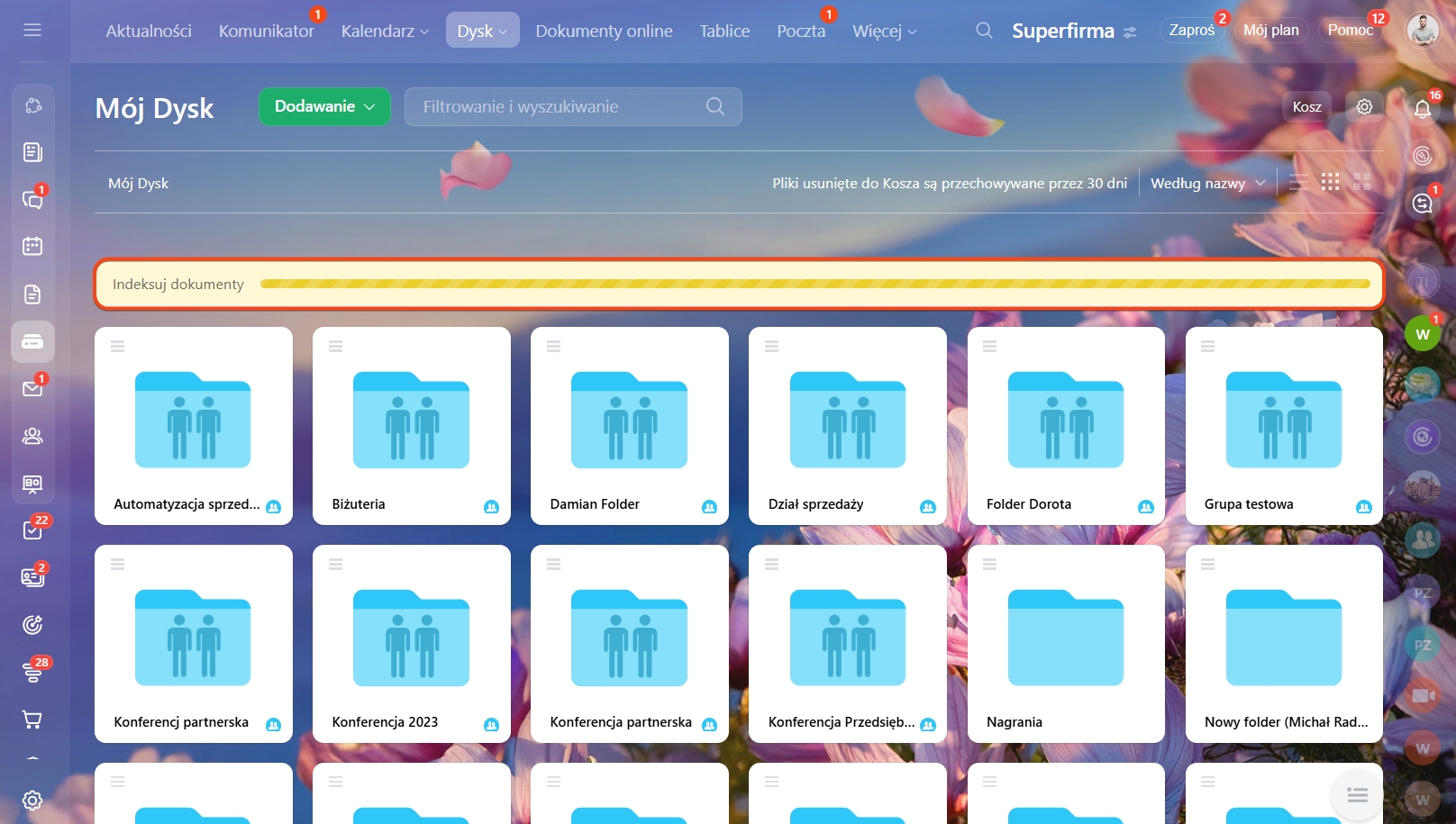
Task: Click Superfirma account switch icon
Action: (x=1130, y=32)
